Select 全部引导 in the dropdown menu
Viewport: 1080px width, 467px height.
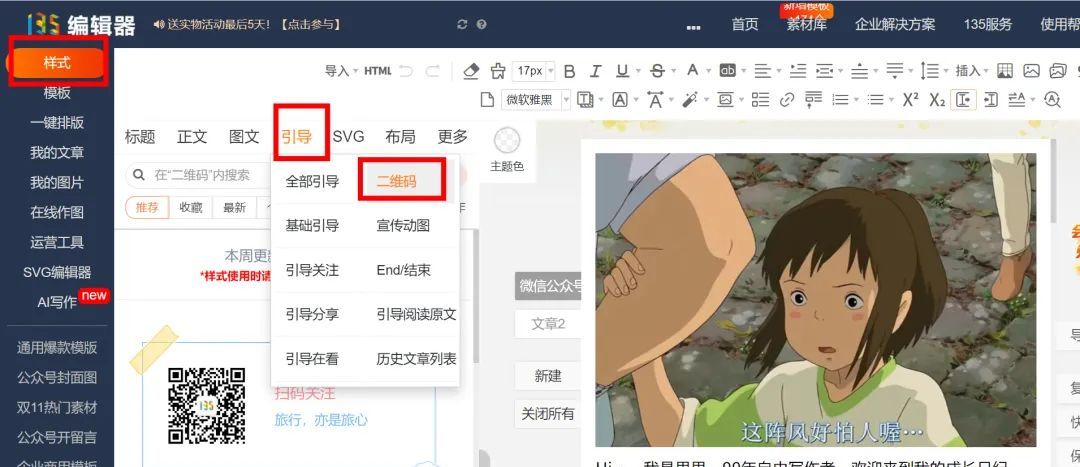tap(312, 181)
